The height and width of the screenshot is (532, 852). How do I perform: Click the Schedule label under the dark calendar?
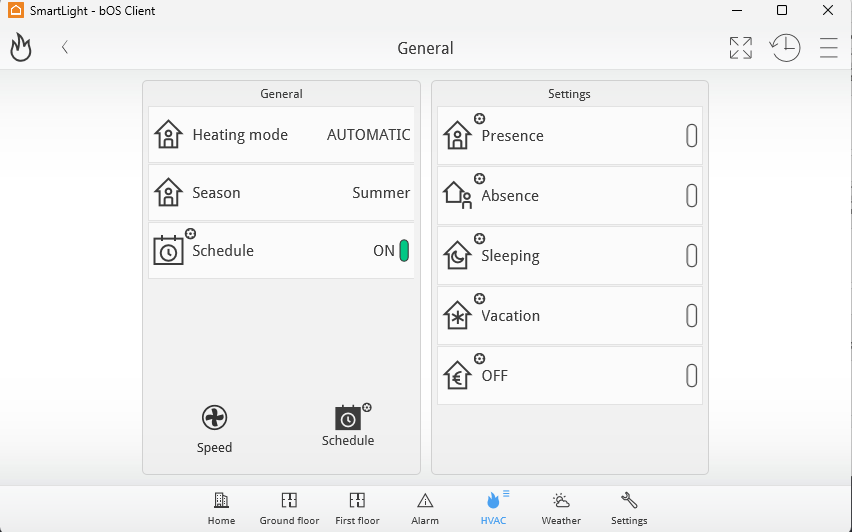(x=348, y=441)
